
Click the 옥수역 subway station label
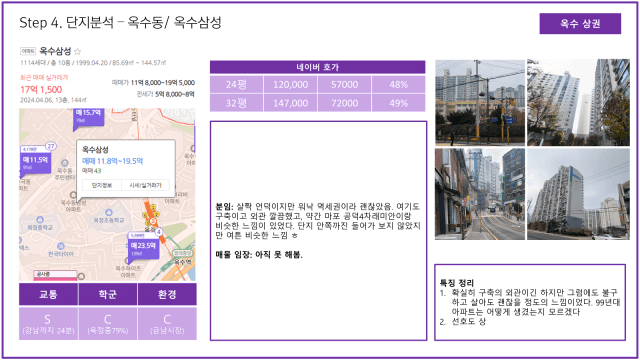(183, 262)
